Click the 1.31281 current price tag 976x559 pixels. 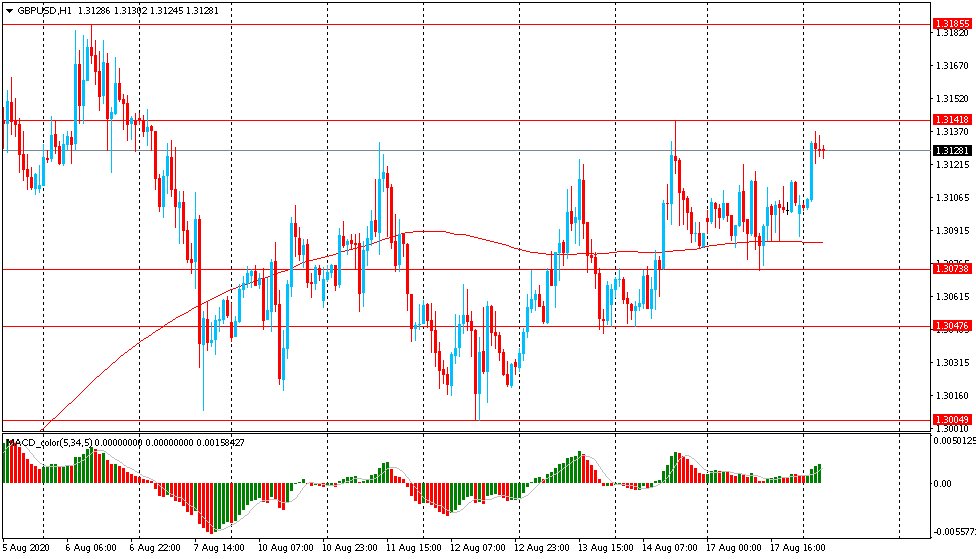[x=950, y=150]
